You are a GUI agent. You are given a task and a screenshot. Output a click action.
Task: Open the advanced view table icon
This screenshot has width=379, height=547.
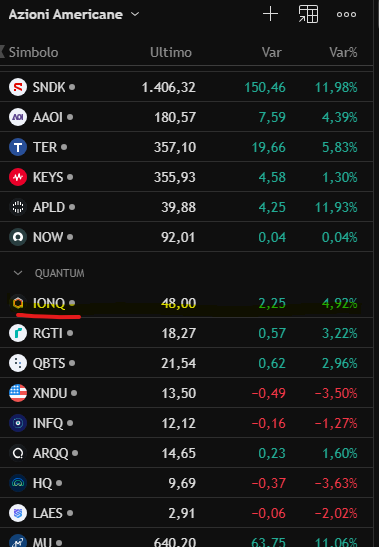click(x=309, y=14)
